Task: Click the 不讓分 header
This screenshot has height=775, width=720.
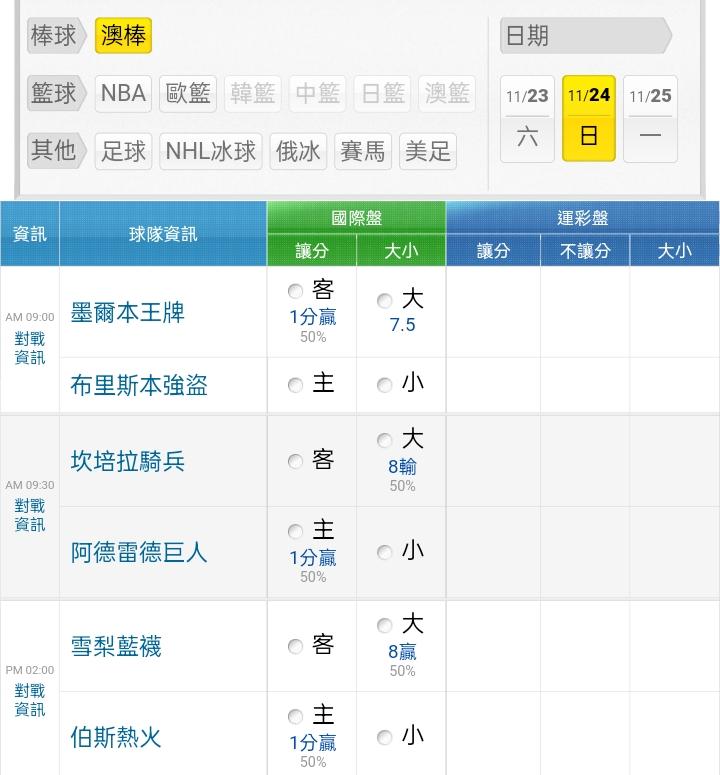Action: pos(585,251)
